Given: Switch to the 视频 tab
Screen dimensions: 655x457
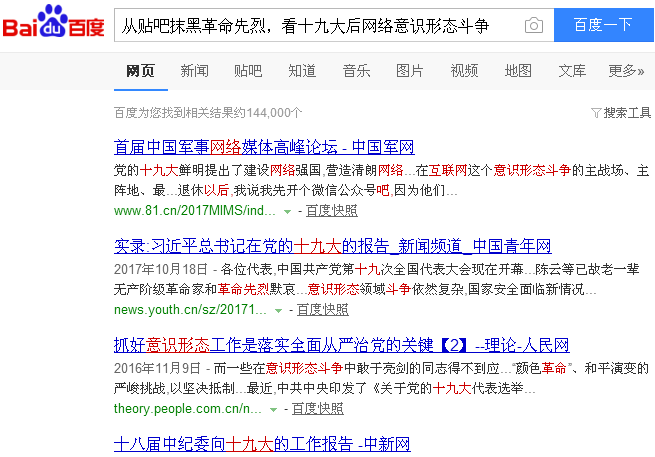Looking at the screenshot, I should tap(464, 71).
